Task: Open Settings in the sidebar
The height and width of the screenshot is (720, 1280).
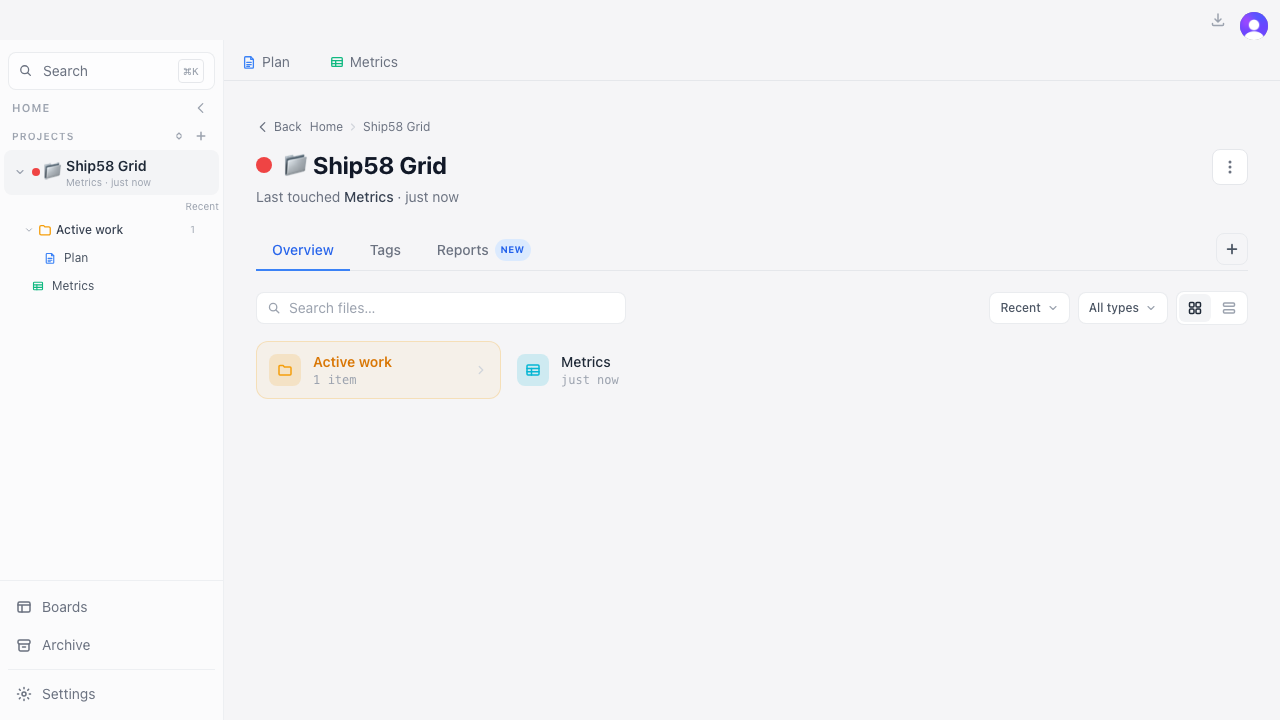Action: (111, 694)
